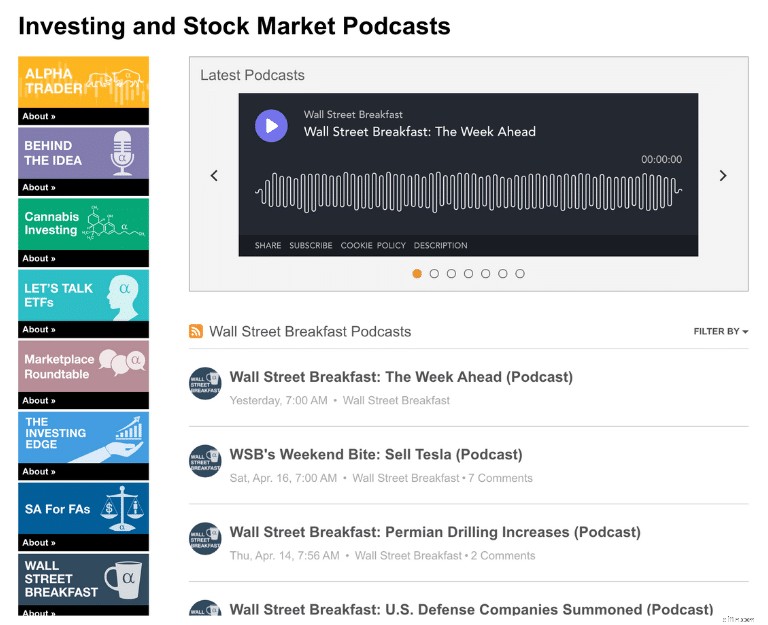This screenshot has height=625, width=768.
Task: Expand About under The Investing Edge
Action: click(x=39, y=472)
